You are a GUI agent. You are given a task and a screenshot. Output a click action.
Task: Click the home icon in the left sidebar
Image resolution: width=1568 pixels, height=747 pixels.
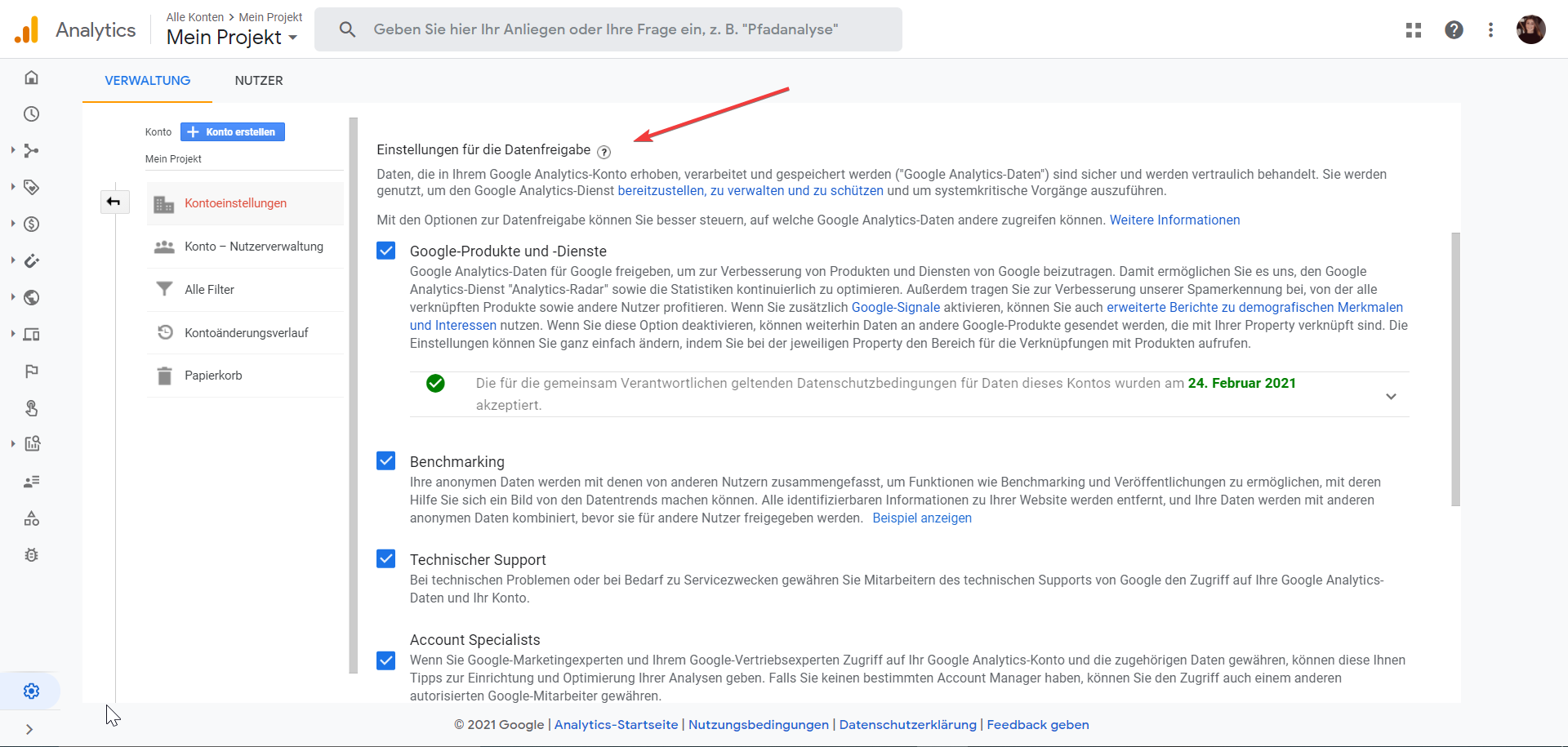(x=31, y=77)
